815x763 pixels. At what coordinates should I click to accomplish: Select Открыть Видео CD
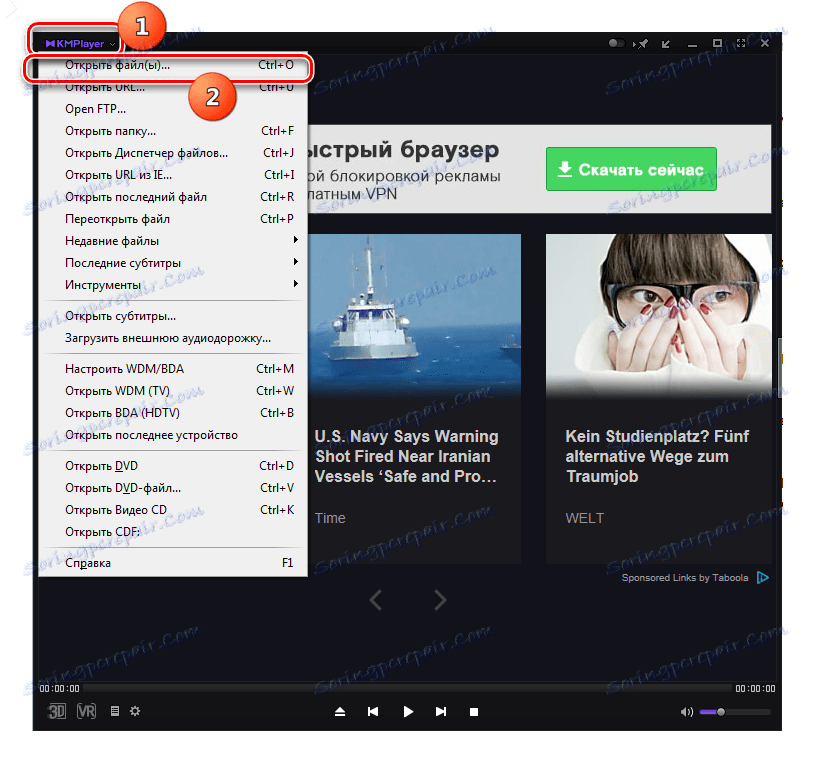173,510
